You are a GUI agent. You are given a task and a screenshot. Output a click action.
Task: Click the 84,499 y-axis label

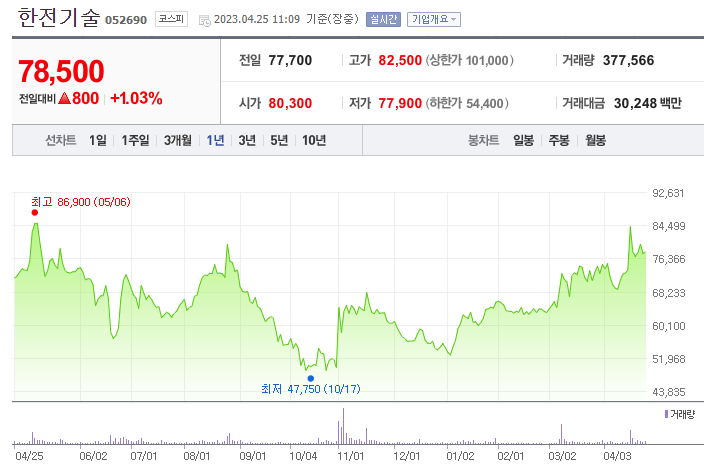pos(669,226)
